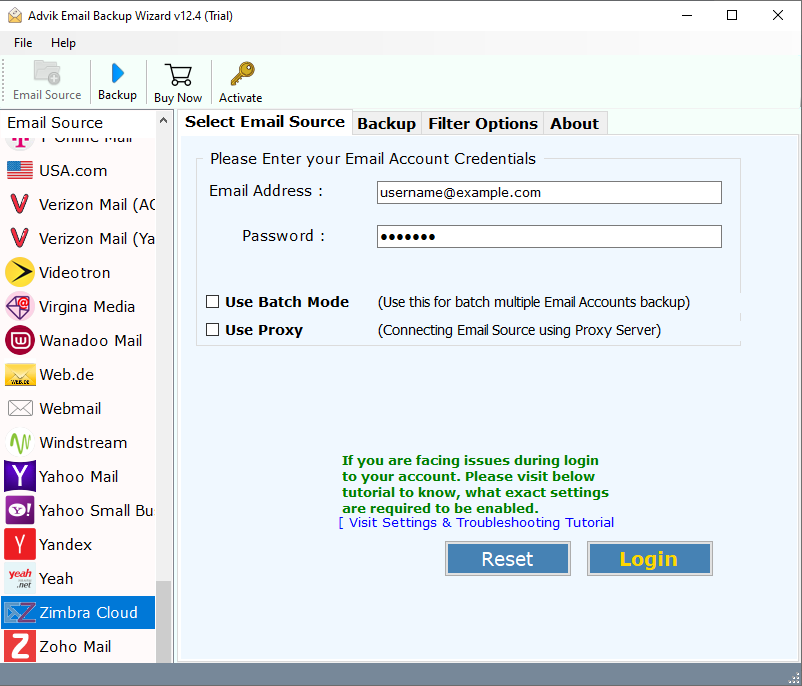This screenshot has height=686, width=802.
Task: Select the Videotron list entry text
Action: (x=75, y=273)
